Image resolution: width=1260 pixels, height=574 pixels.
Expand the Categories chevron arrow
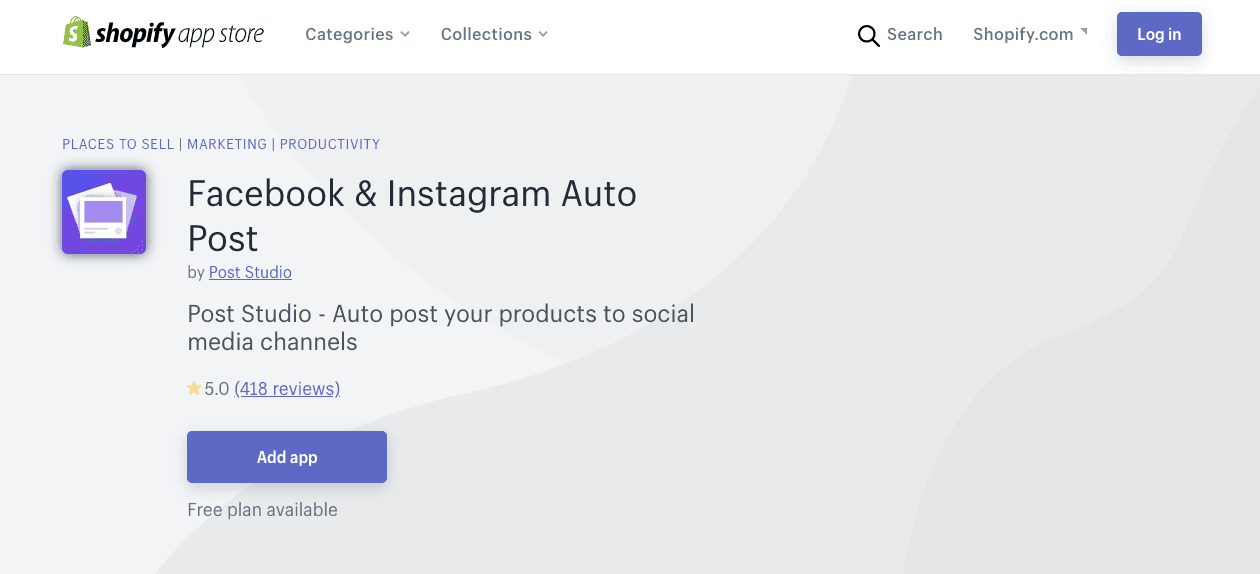[x=405, y=34]
